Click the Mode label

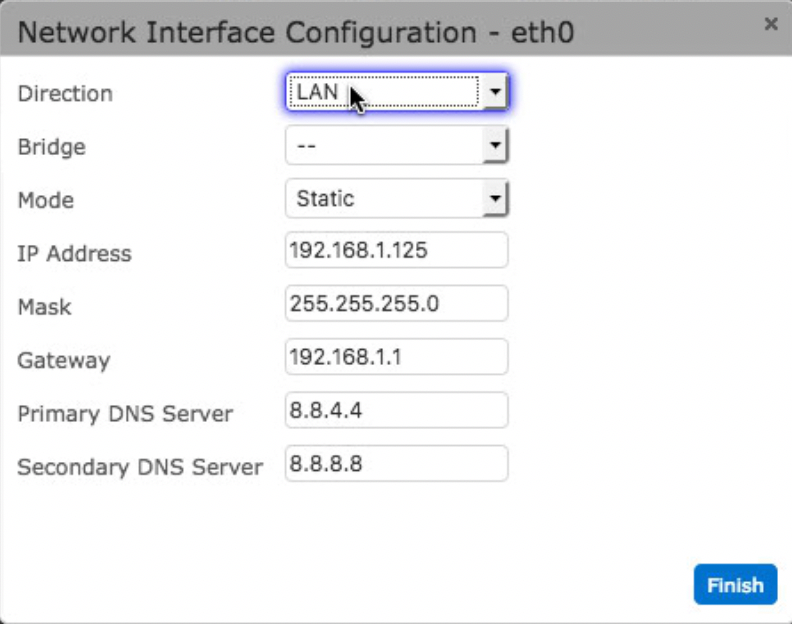(x=46, y=201)
